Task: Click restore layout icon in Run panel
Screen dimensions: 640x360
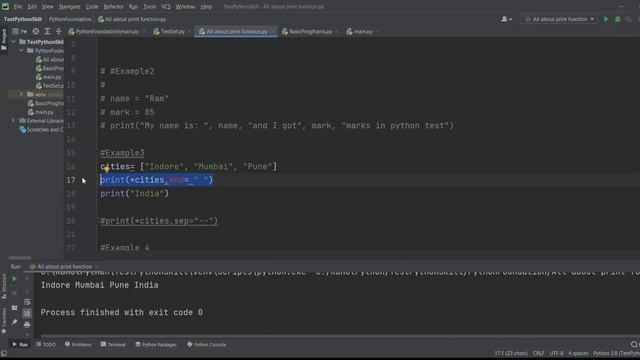Action: coord(14,308)
